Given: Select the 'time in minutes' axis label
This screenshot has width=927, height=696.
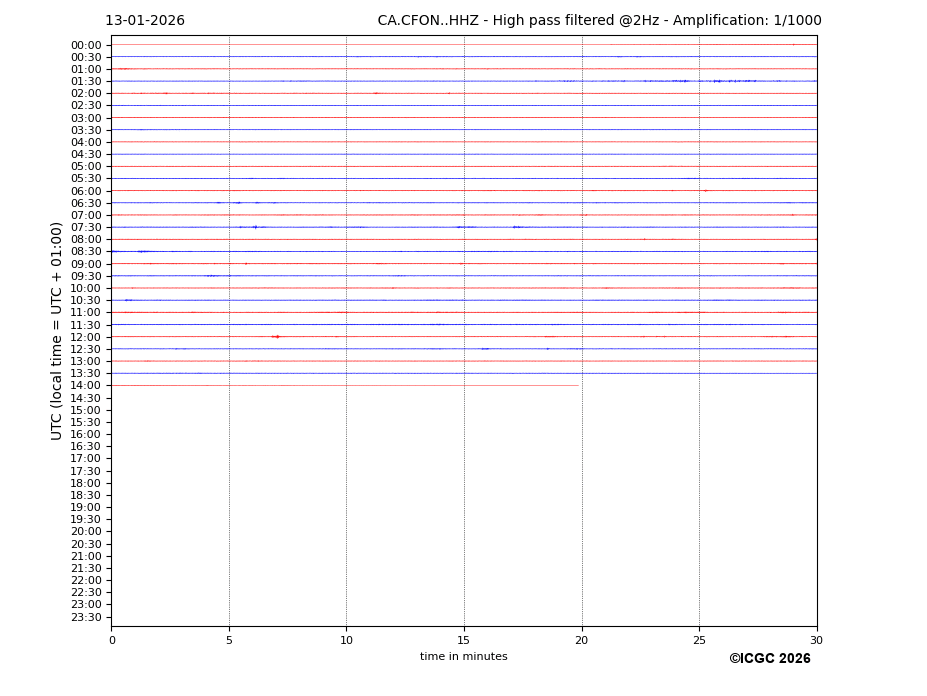Looking at the screenshot, I should [463, 657].
